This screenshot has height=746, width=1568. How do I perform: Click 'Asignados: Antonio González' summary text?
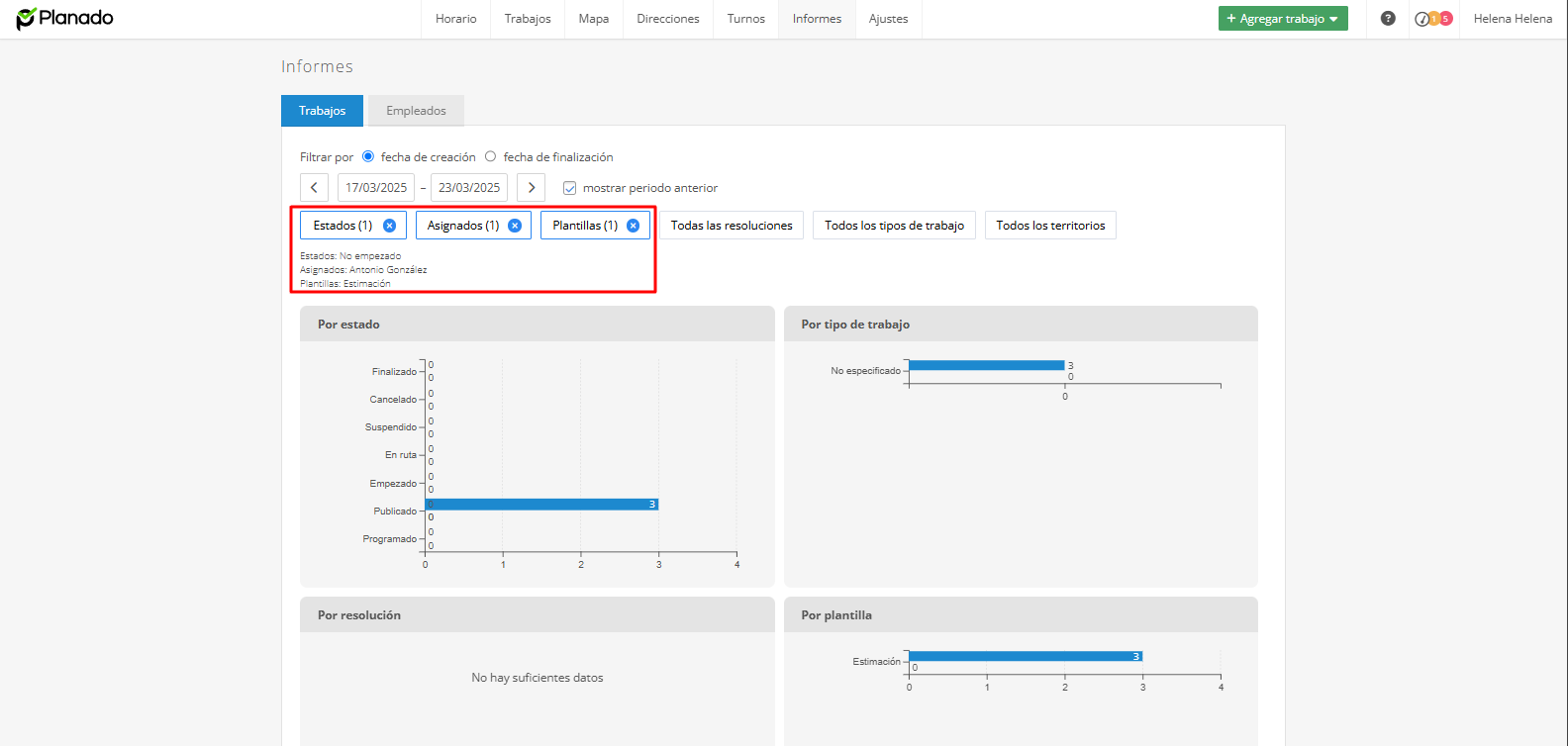(x=363, y=270)
